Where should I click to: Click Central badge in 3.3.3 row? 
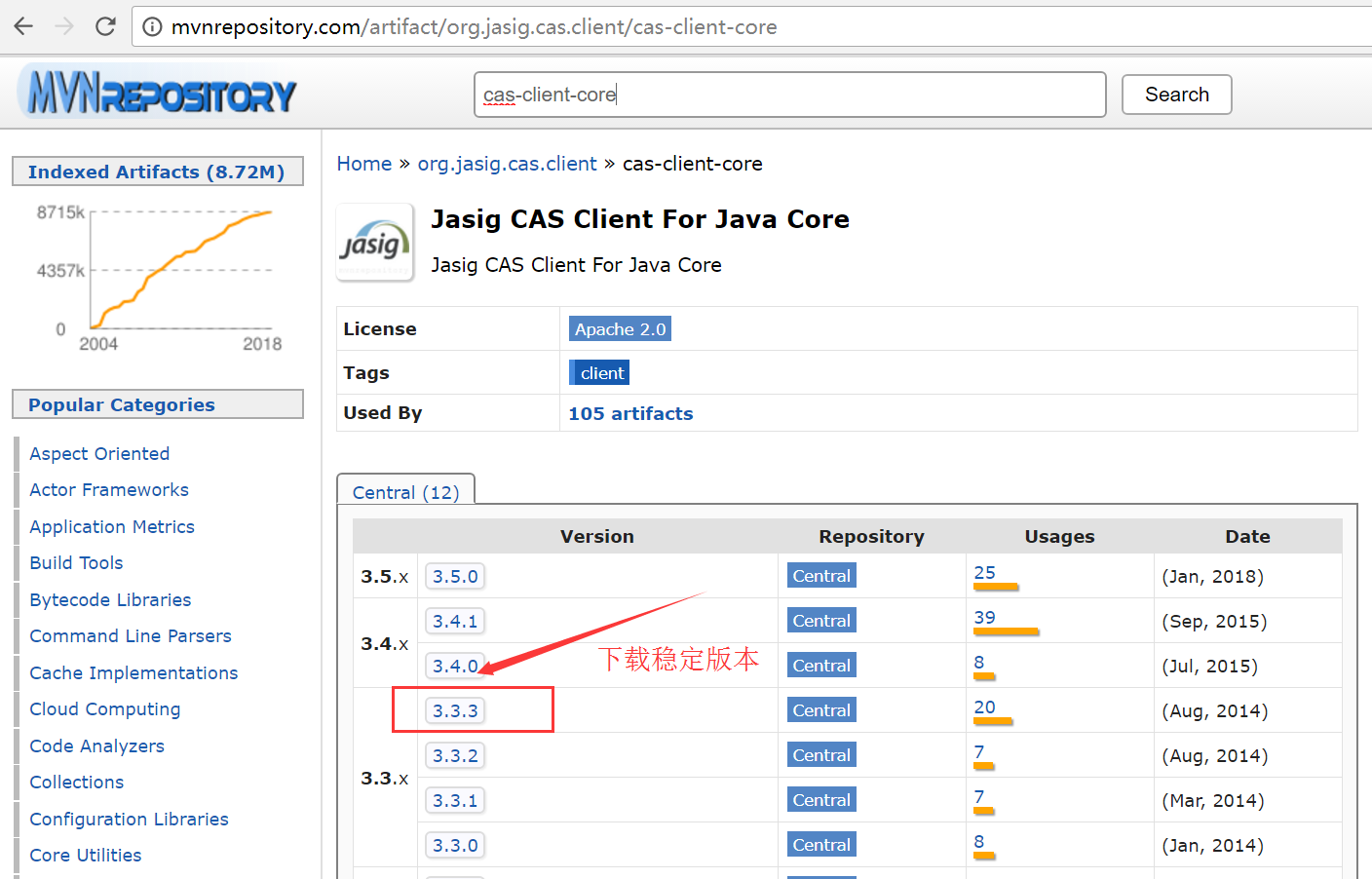click(821, 710)
